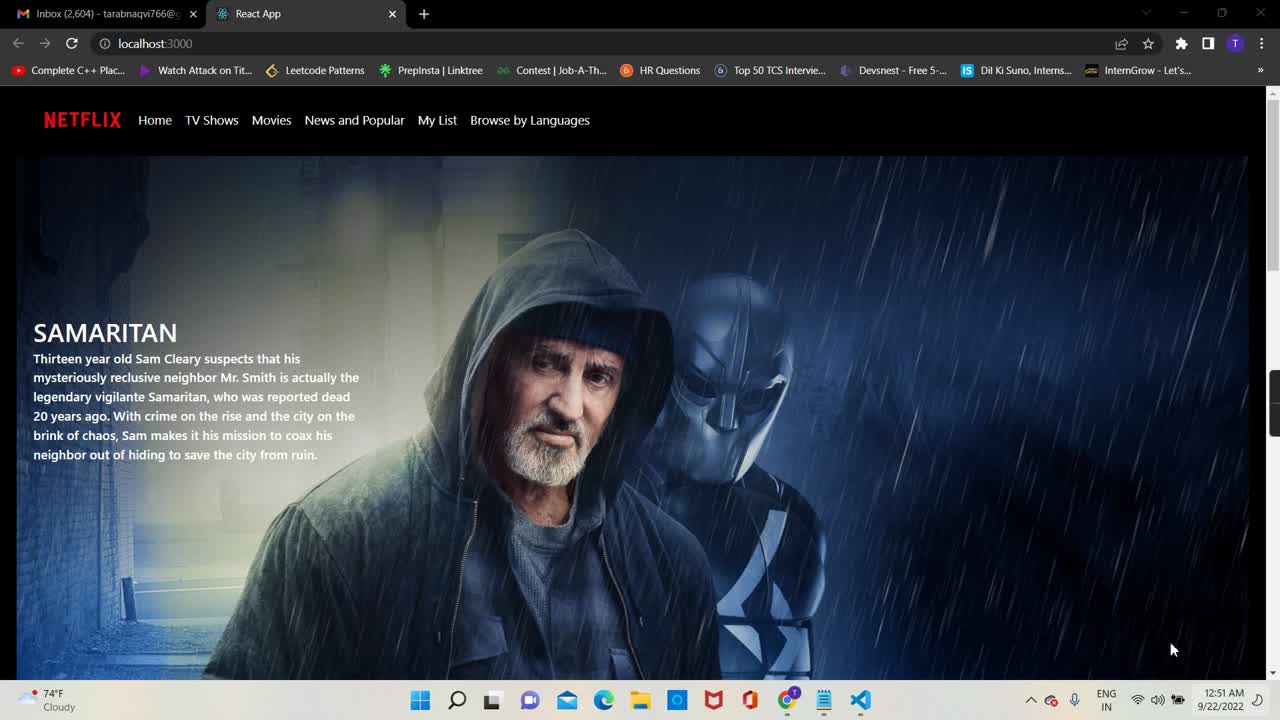Open Teams Chat from taskbar
Image resolution: width=1280 pixels, height=720 pixels.
tap(530, 700)
